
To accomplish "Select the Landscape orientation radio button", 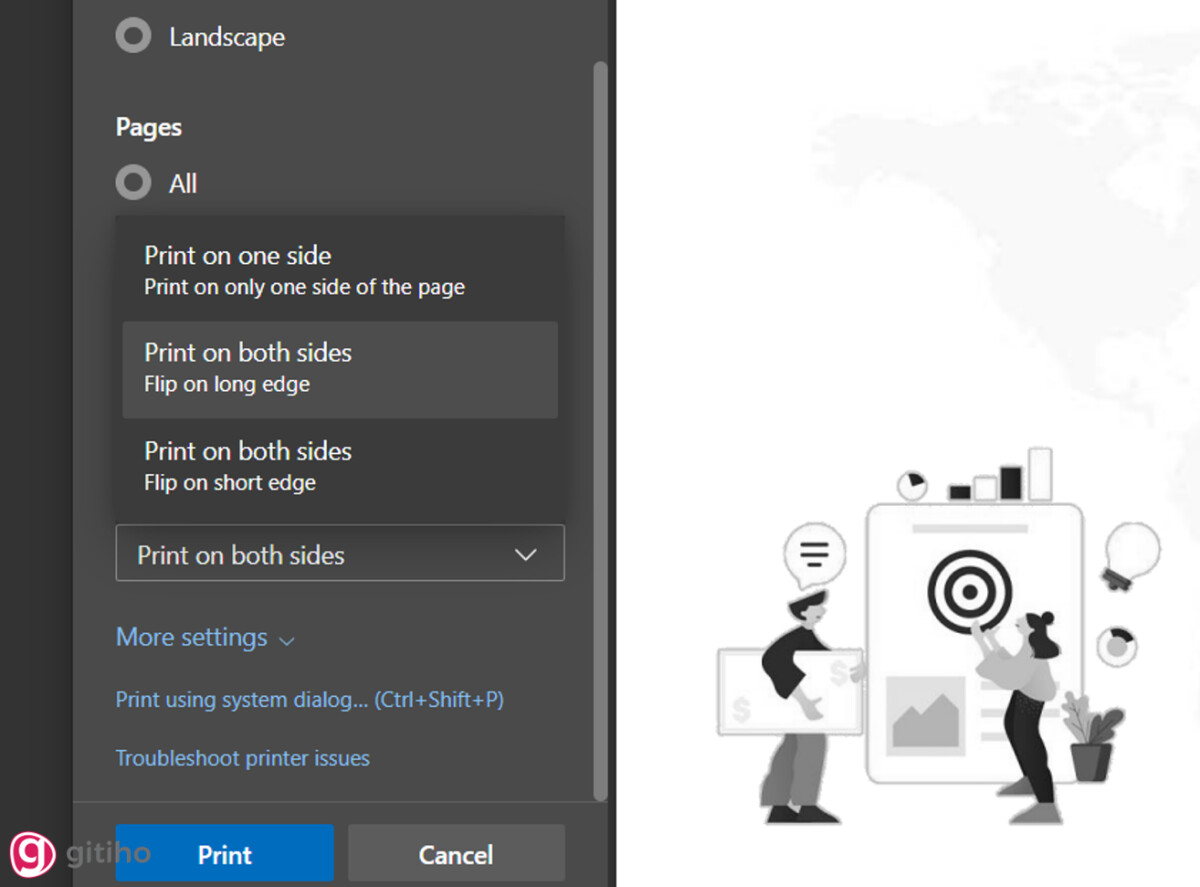I will [x=133, y=37].
